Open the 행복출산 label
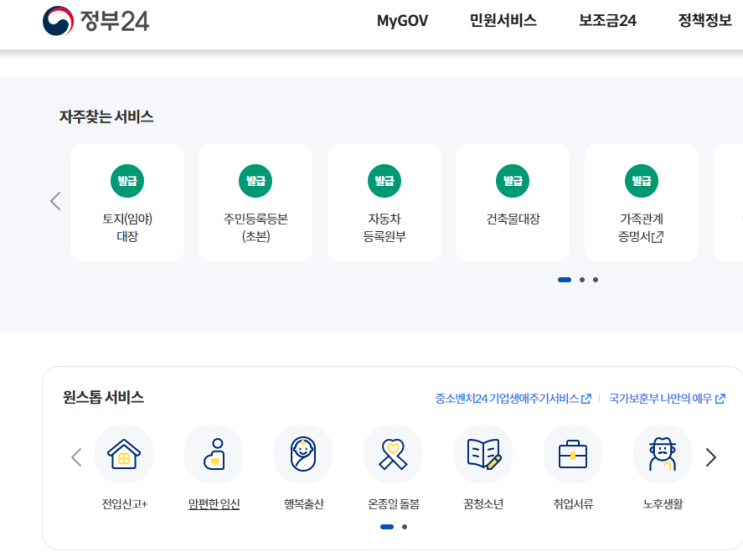Viewport: 743px width, 552px height. (x=303, y=504)
